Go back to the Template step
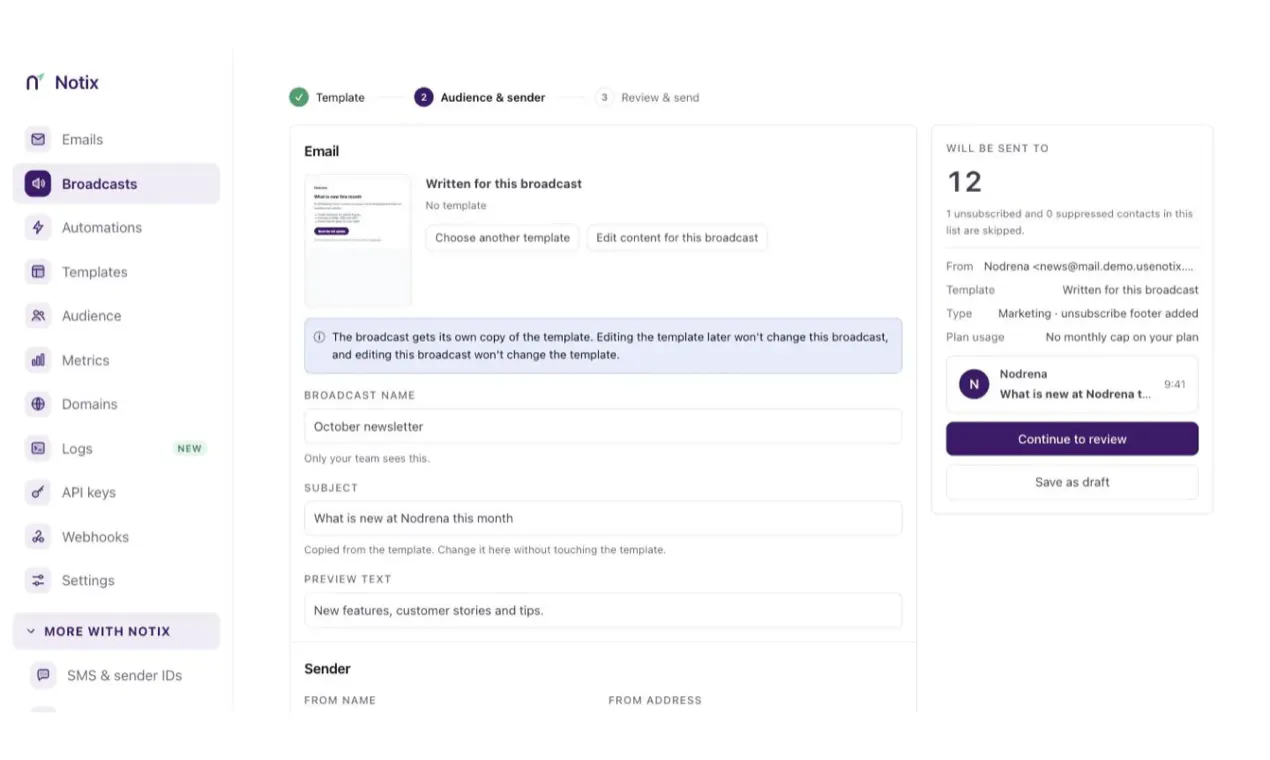Image resolution: width=1270 pixels, height=760 pixels. click(x=327, y=97)
